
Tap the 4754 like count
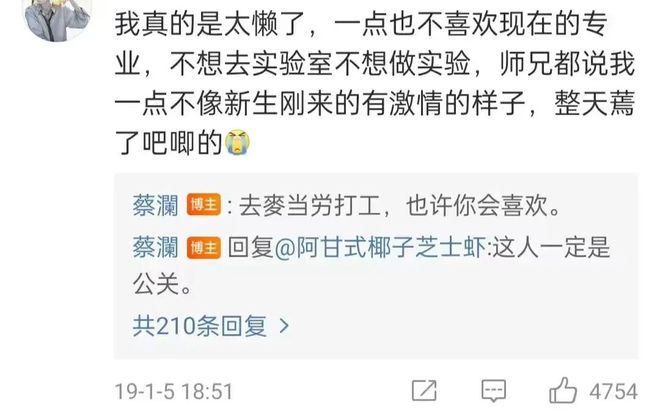[x=613, y=391]
